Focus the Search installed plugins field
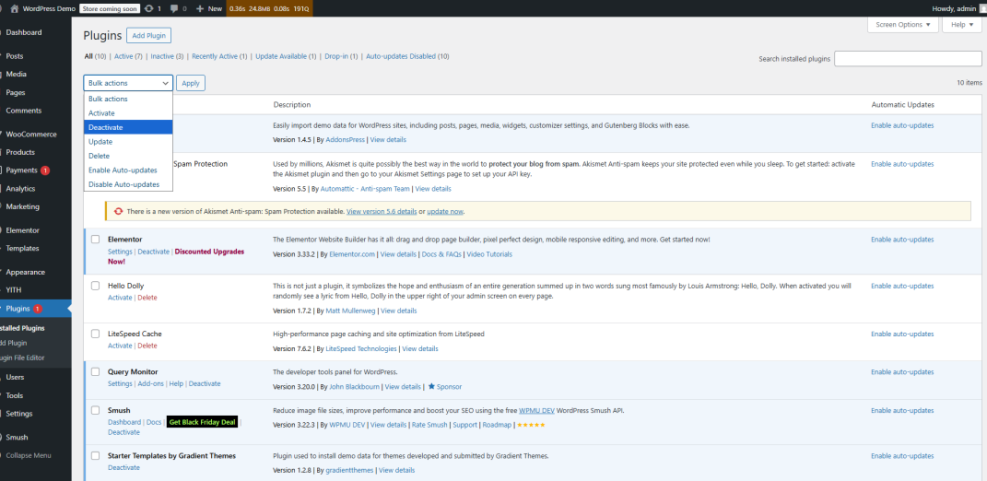The image size is (987, 481). (908, 59)
